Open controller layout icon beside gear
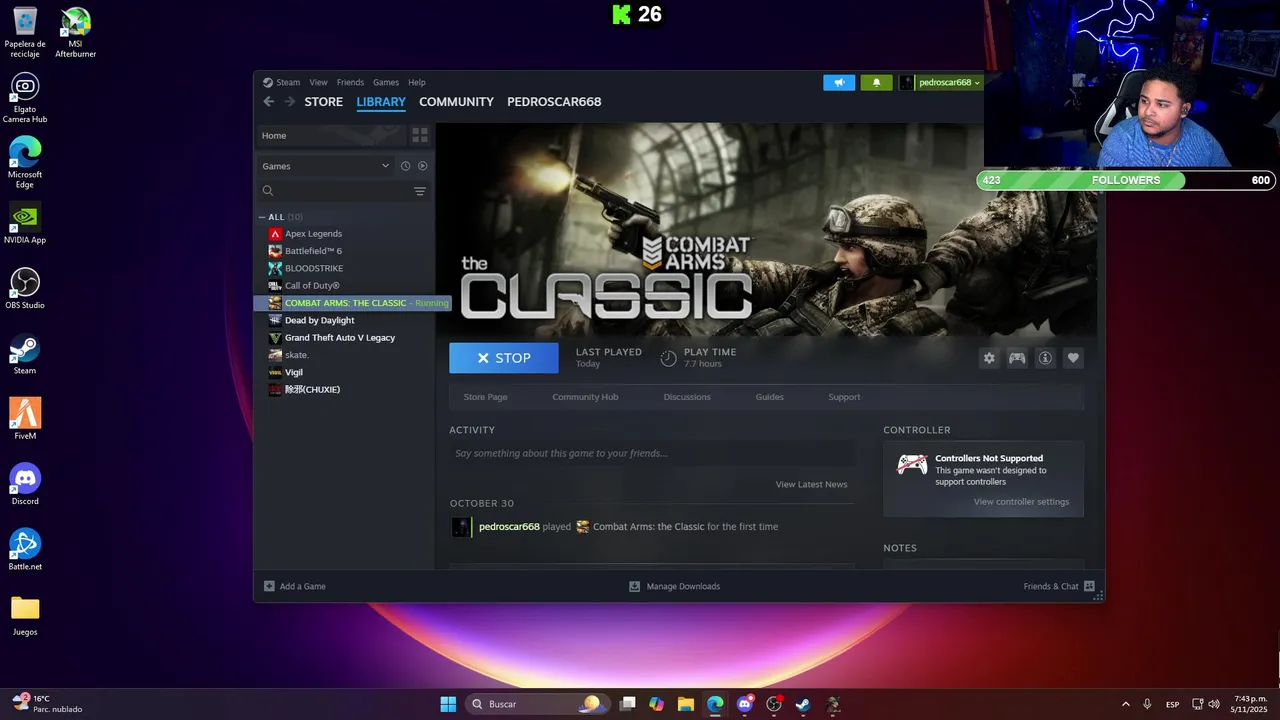1280x720 pixels. click(1017, 358)
